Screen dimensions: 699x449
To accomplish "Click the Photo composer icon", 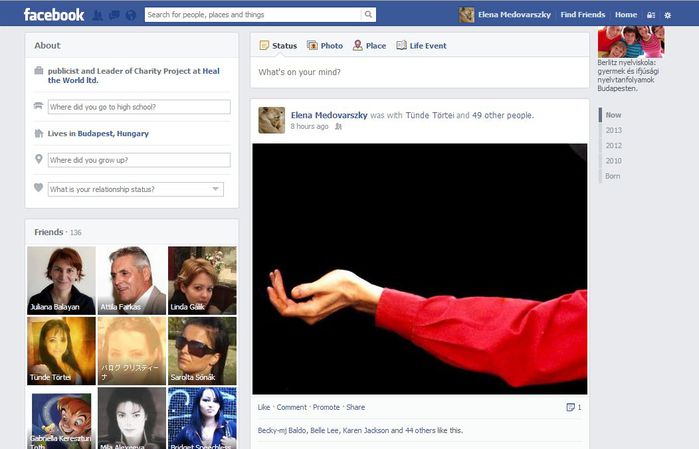I will coord(312,45).
